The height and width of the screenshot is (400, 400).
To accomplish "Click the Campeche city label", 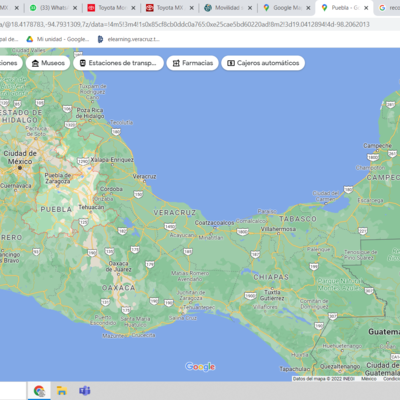I will click(377, 146).
